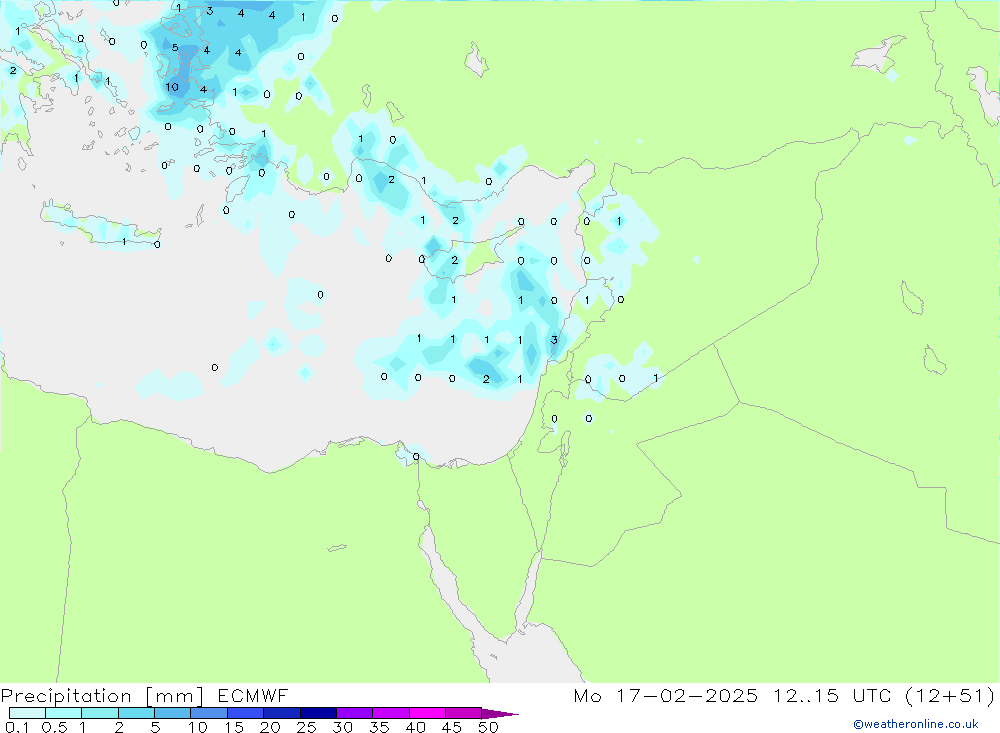Click the legend scale label '50'
The image size is (1000, 733).
pos(488,727)
